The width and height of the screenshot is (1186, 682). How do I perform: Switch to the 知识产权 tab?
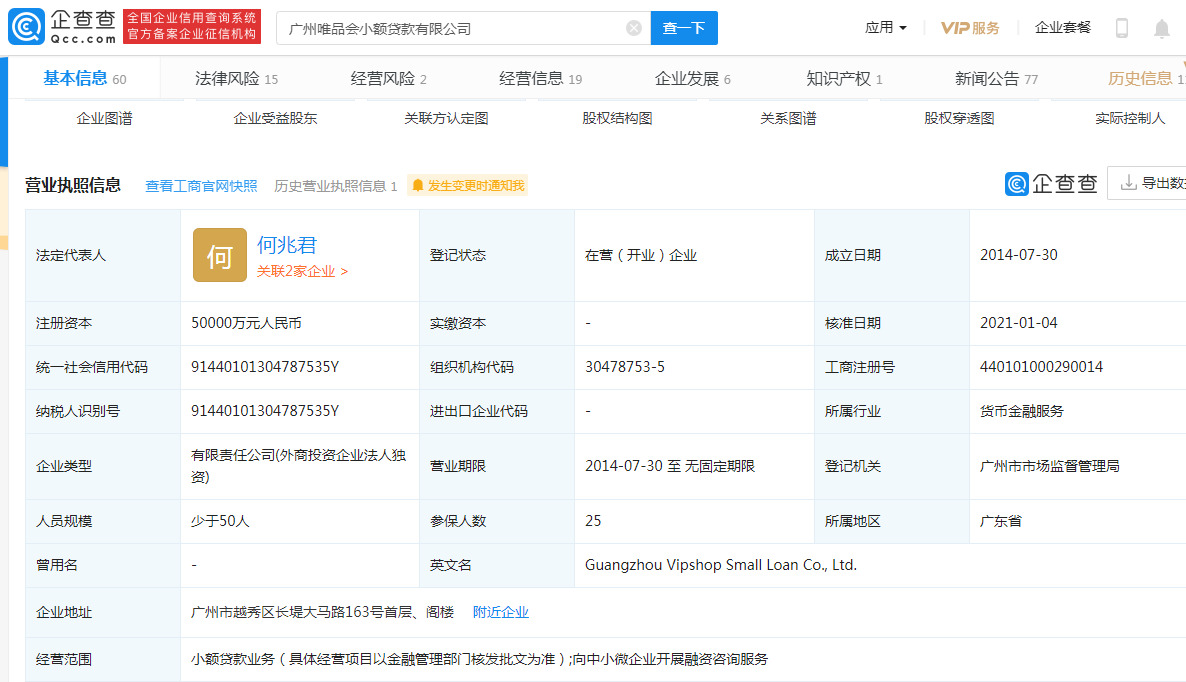[x=844, y=79]
